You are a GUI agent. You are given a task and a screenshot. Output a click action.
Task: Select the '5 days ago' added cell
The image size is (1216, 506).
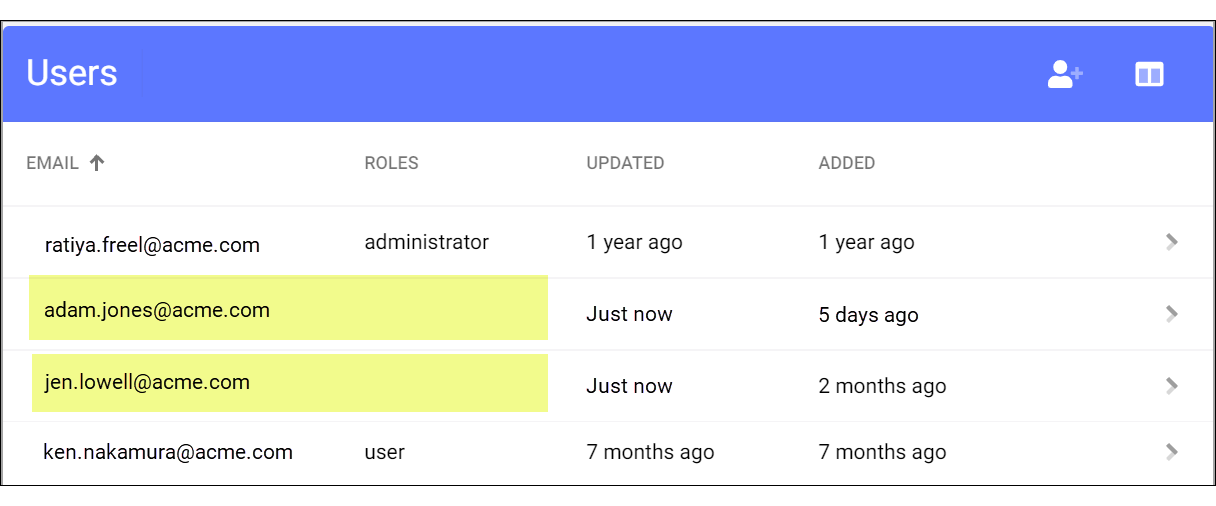point(868,315)
